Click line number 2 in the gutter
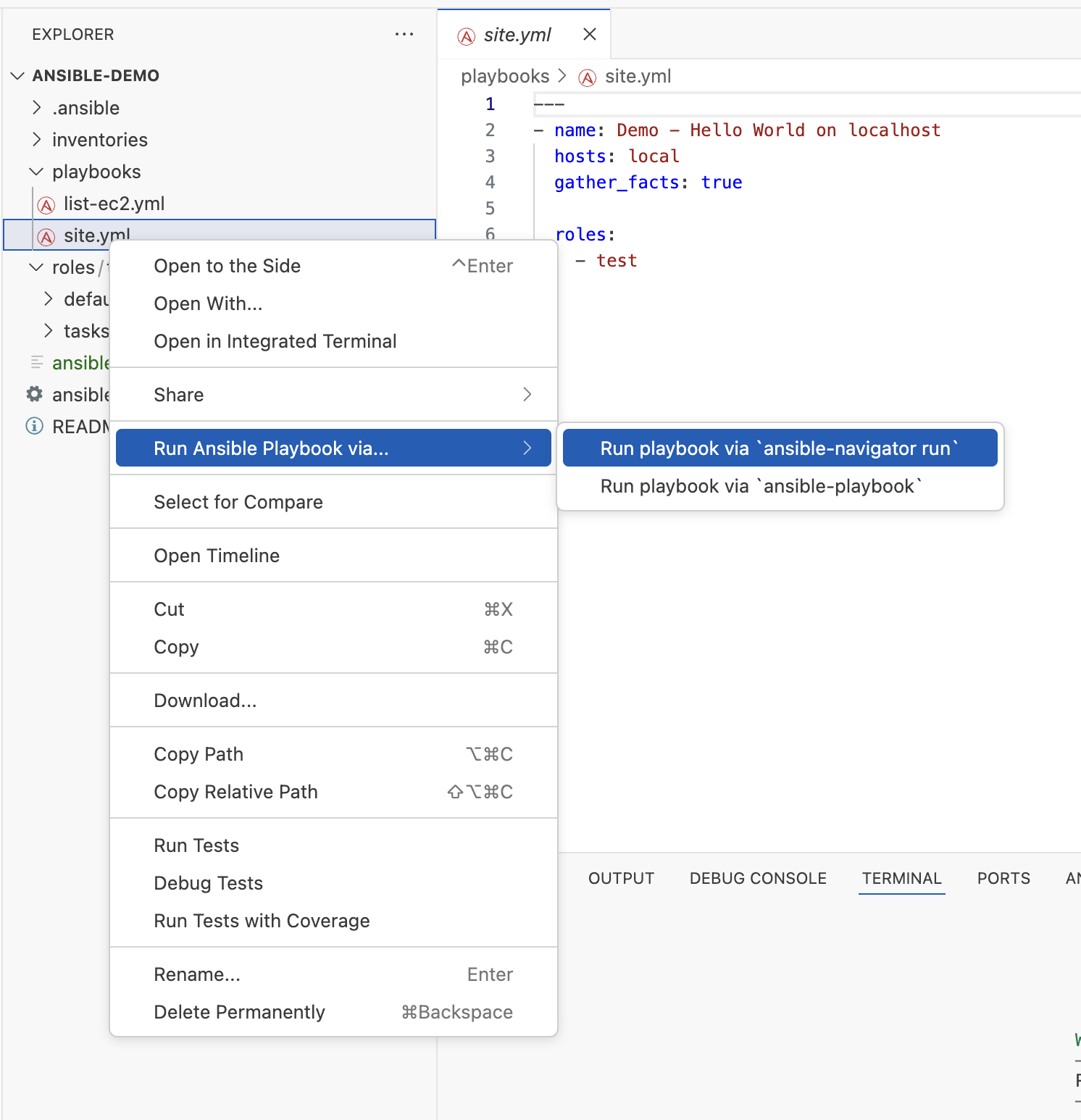 coord(490,130)
